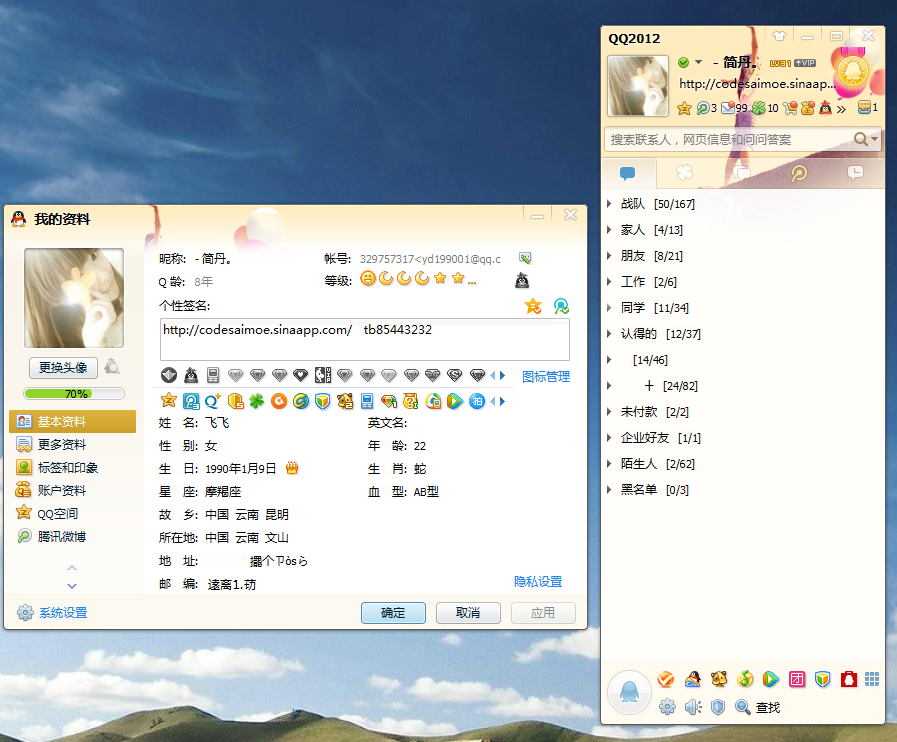Click the 更换头像 change avatar button
Screen dimensions: 897x742
(x=63, y=367)
